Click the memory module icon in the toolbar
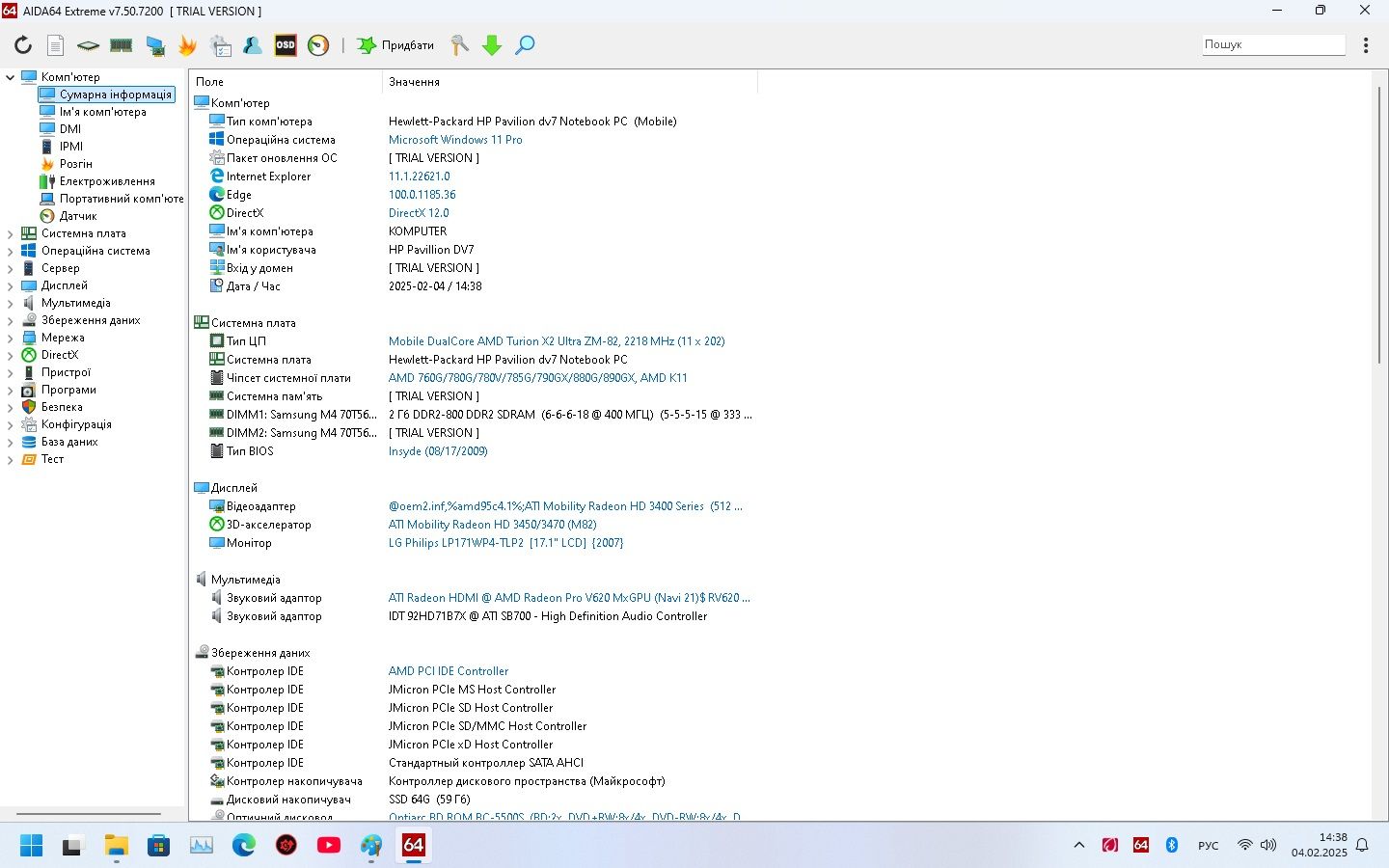1389x868 pixels. [121, 45]
